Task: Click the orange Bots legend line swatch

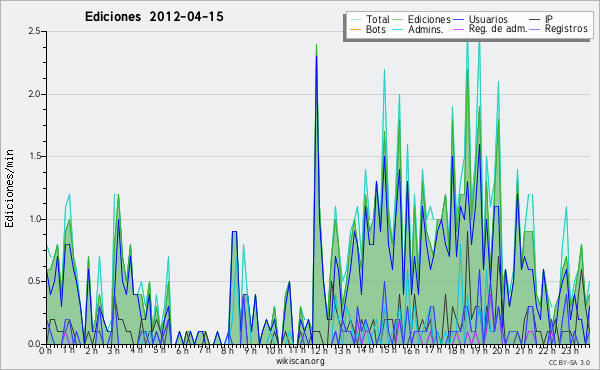Action: (x=355, y=29)
